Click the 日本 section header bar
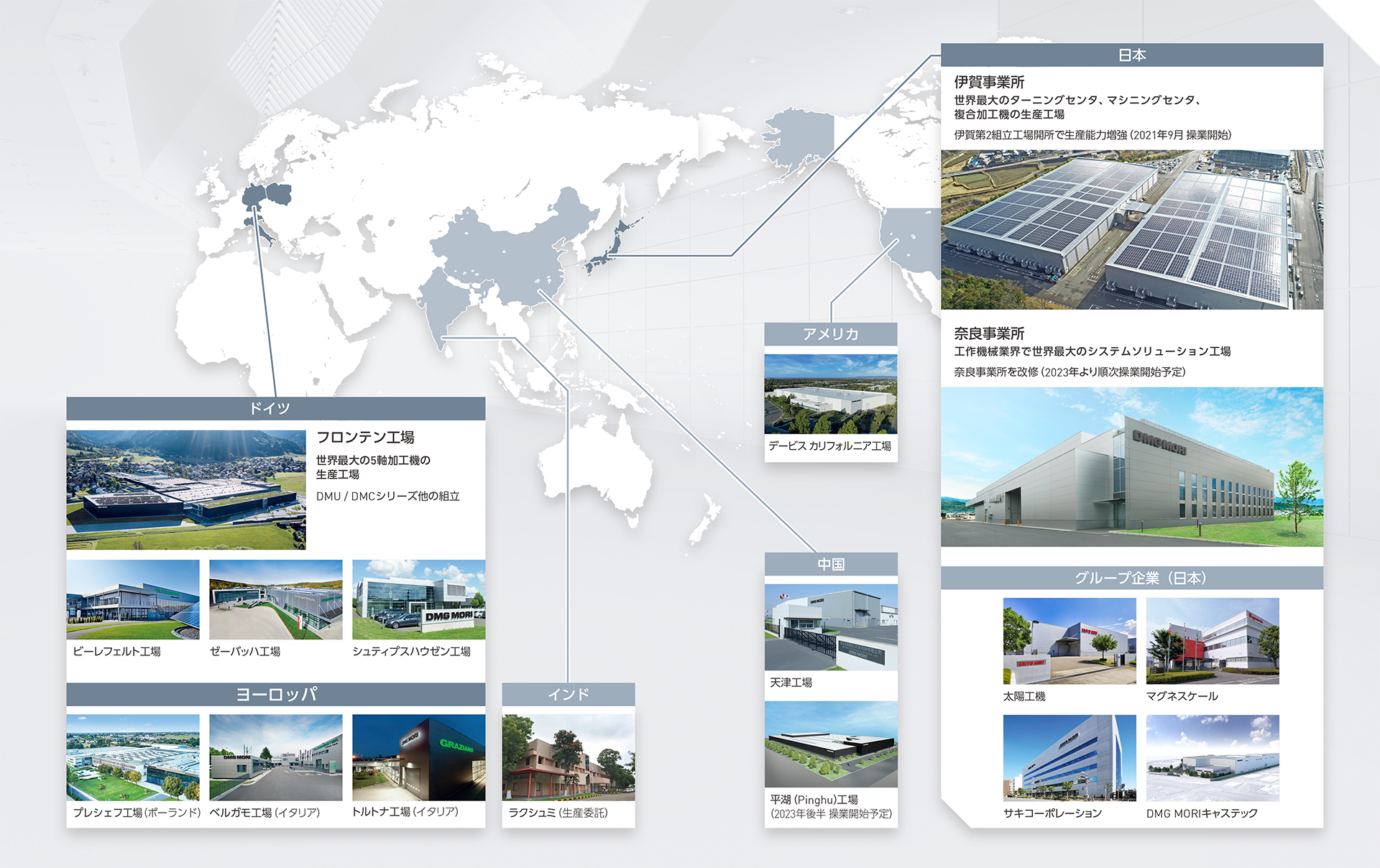The image size is (1380, 868). point(1132,55)
